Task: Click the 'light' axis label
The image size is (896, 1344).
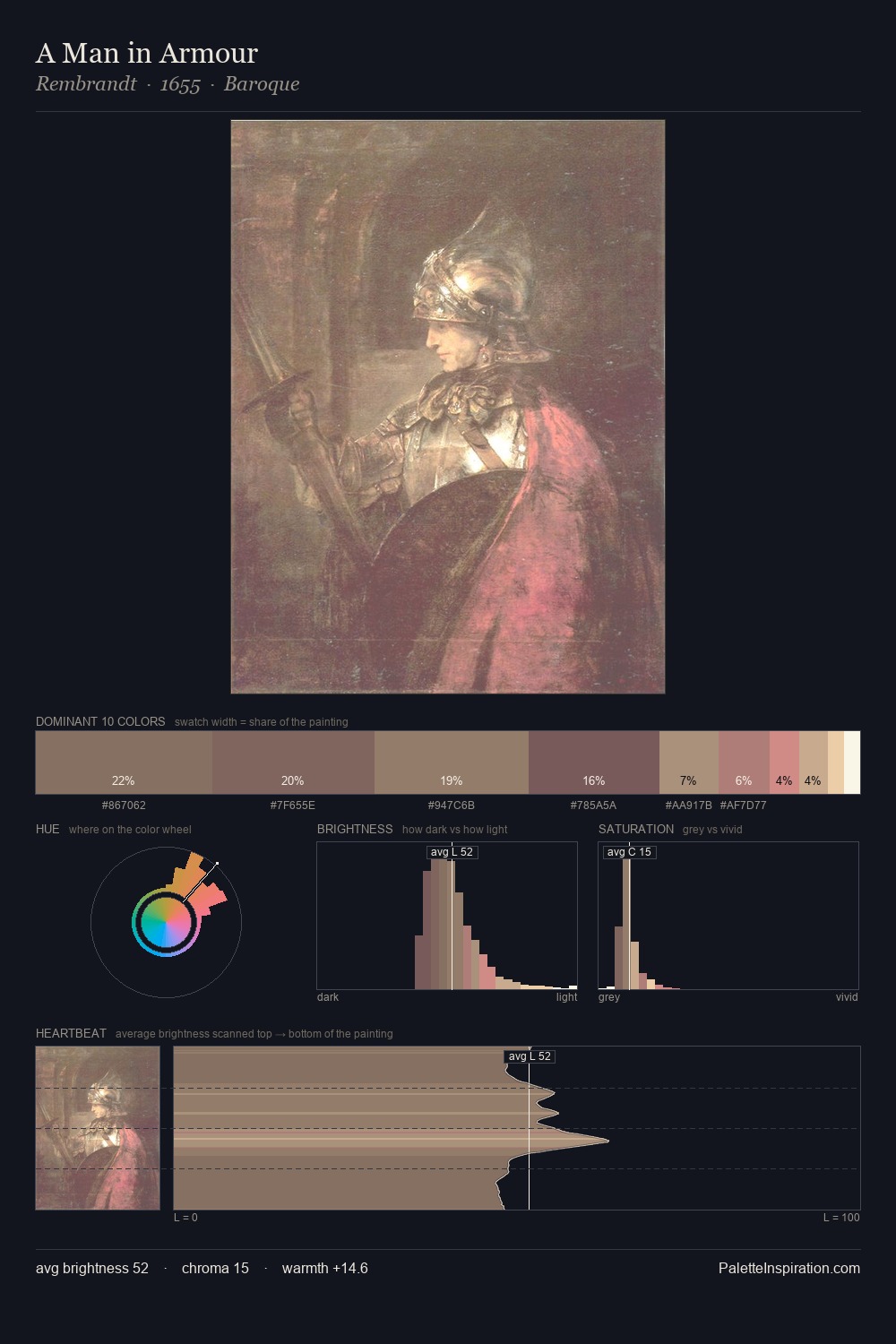Action: pyautogui.click(x=566, y=997)
